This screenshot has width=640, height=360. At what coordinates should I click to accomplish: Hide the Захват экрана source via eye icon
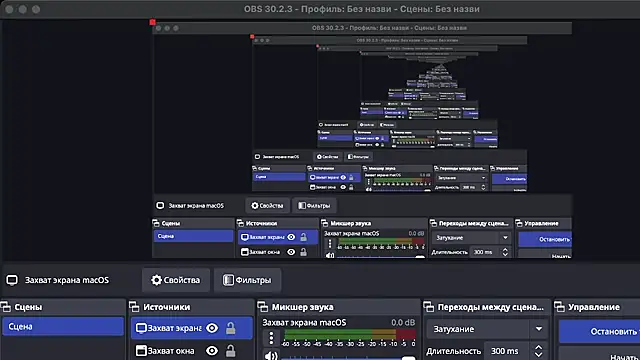(212, 328)
